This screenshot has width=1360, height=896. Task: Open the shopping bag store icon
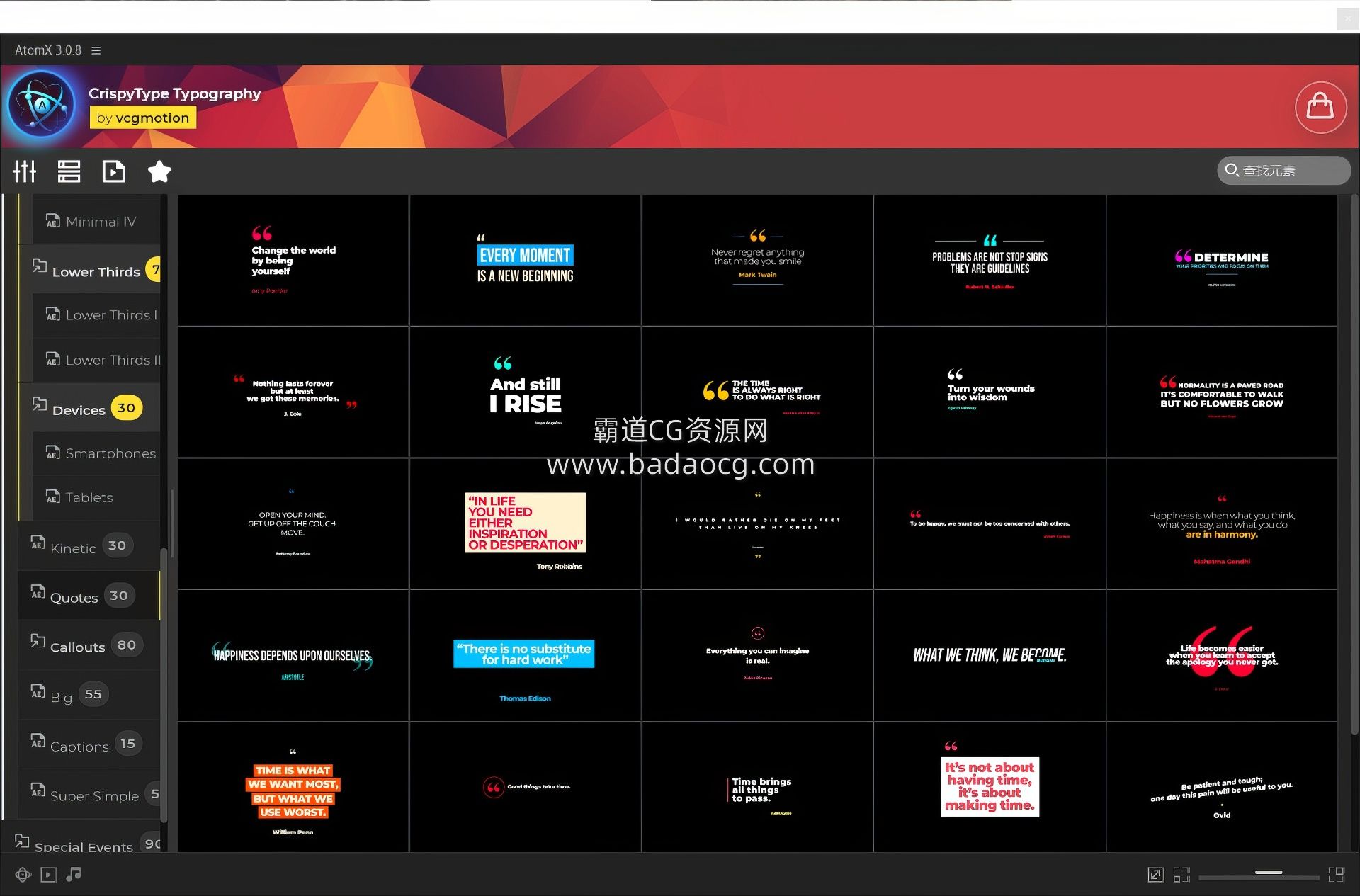coord(1320,107)
